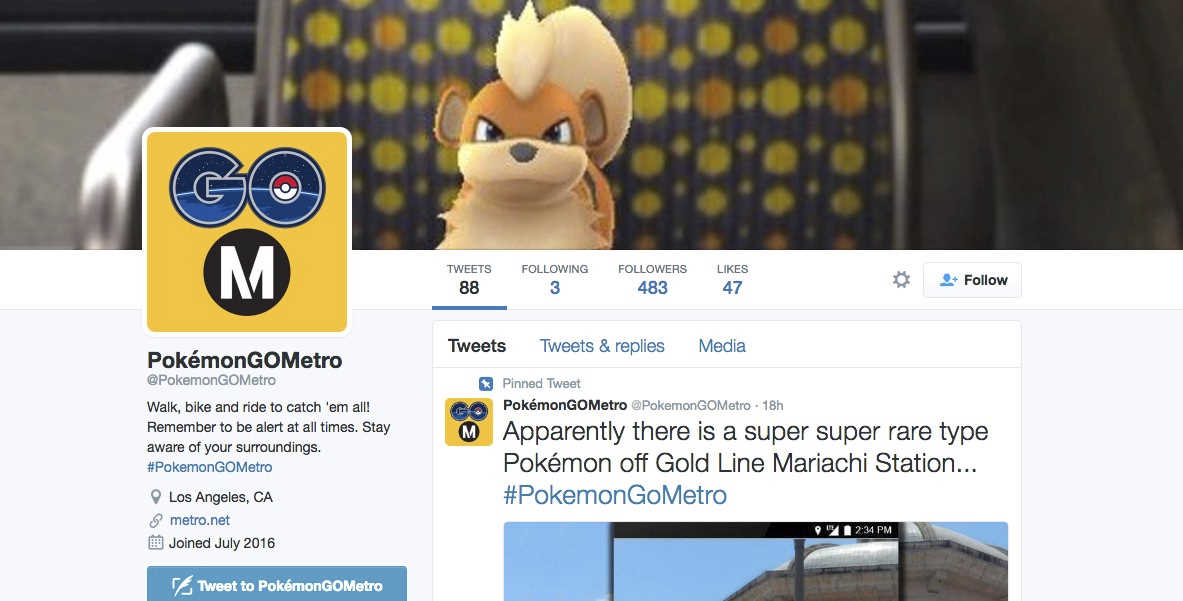
Task: Click Tweet to PokémonGOMetro button
Action: tap(277, 584)
